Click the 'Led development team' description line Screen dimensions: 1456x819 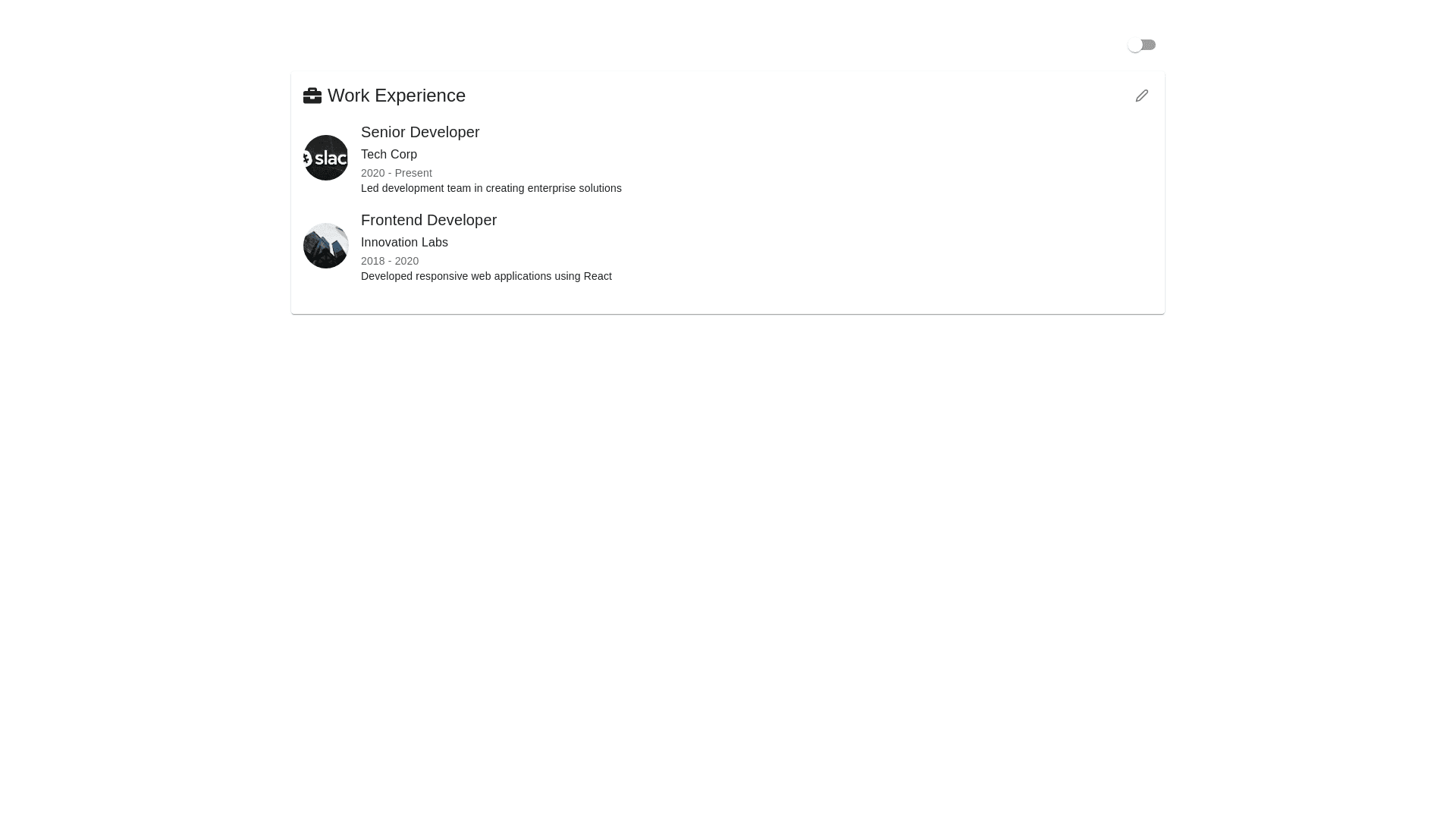491,188
